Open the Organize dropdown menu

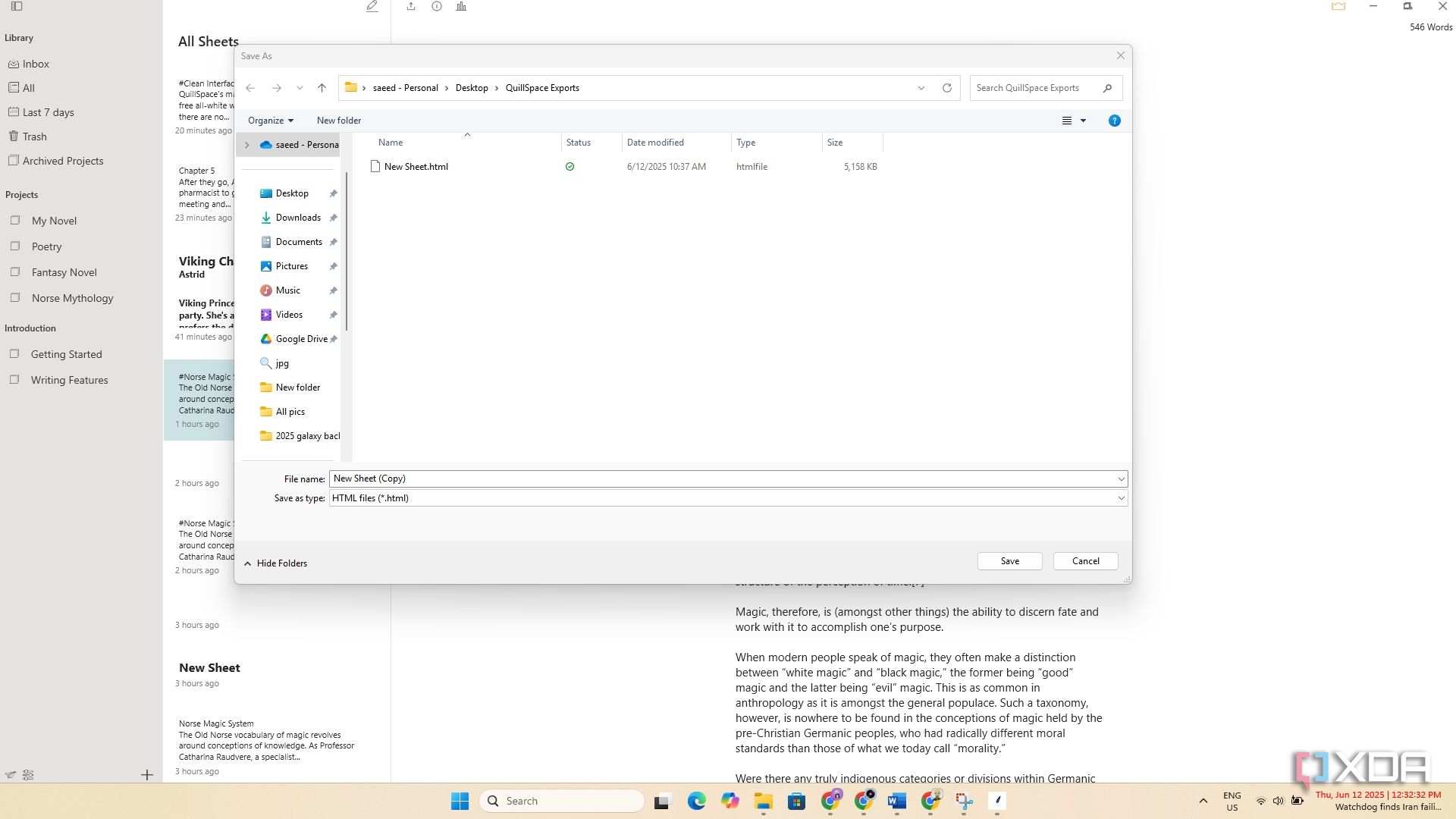pos(271,121)
